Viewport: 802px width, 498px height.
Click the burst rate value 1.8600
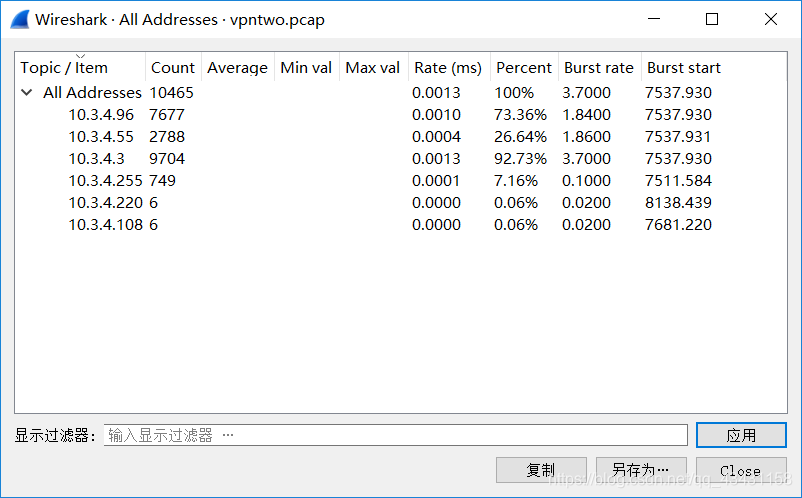click(x=586, y=137)
